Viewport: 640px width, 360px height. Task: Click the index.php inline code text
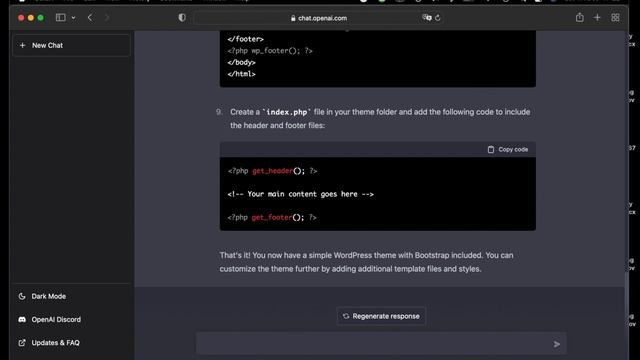tap(287, 112)
